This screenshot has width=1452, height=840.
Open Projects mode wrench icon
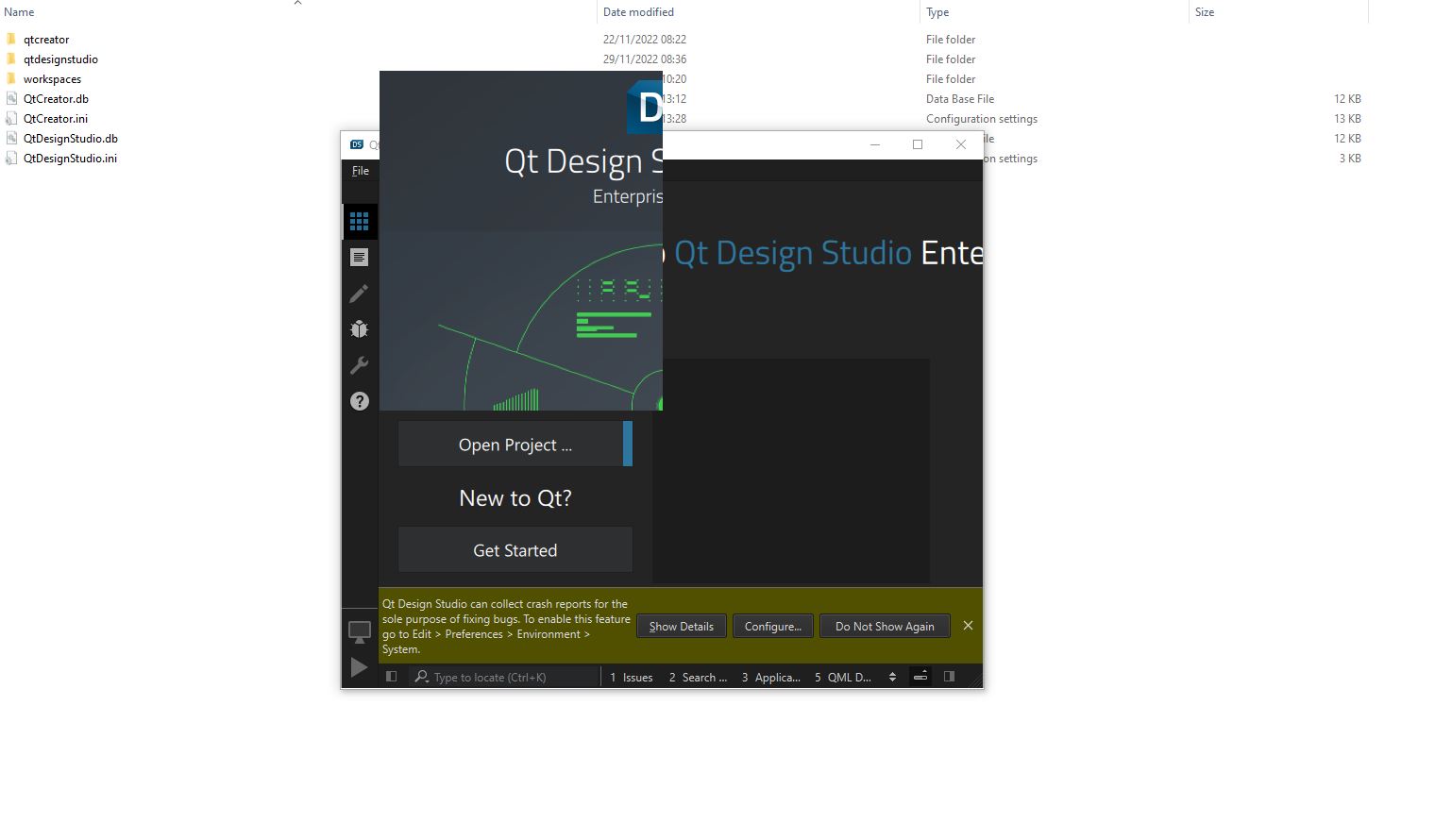click(x=359, y=365)
